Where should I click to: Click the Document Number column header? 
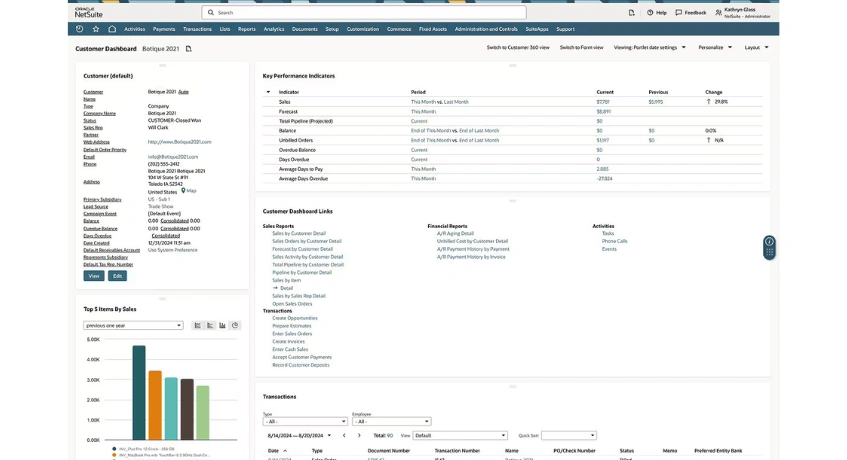(x=388, y=451)
